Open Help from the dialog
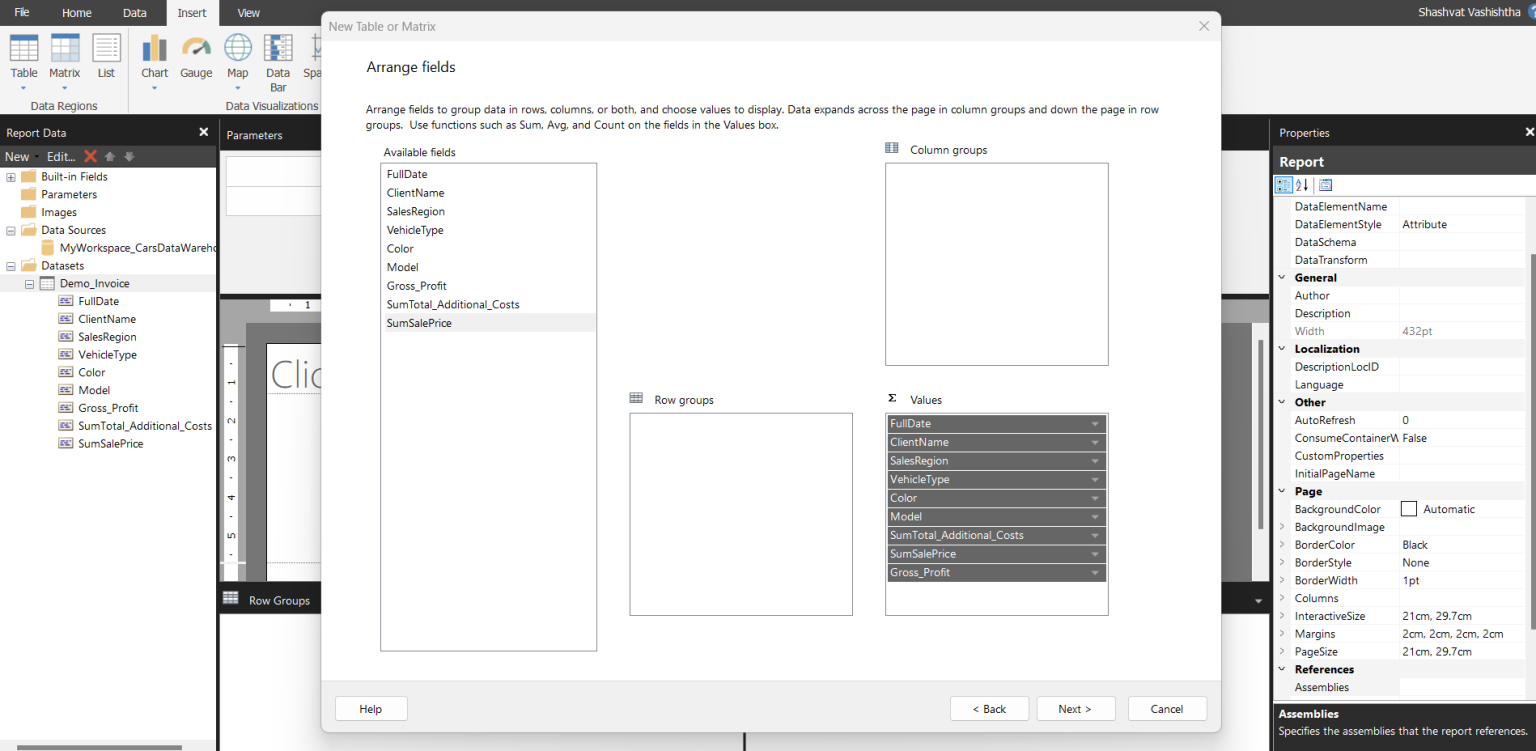1536x751 pixels. pos(370,708)
